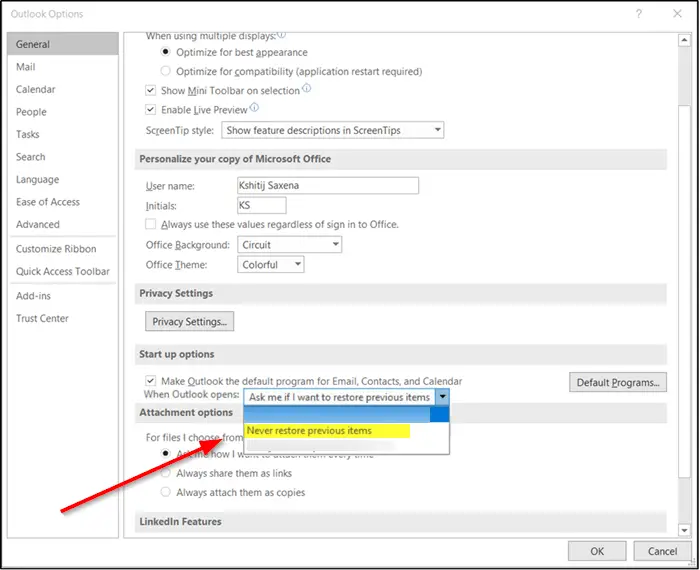
Task: Open the Office Theme dropdown
Action: 271,264
